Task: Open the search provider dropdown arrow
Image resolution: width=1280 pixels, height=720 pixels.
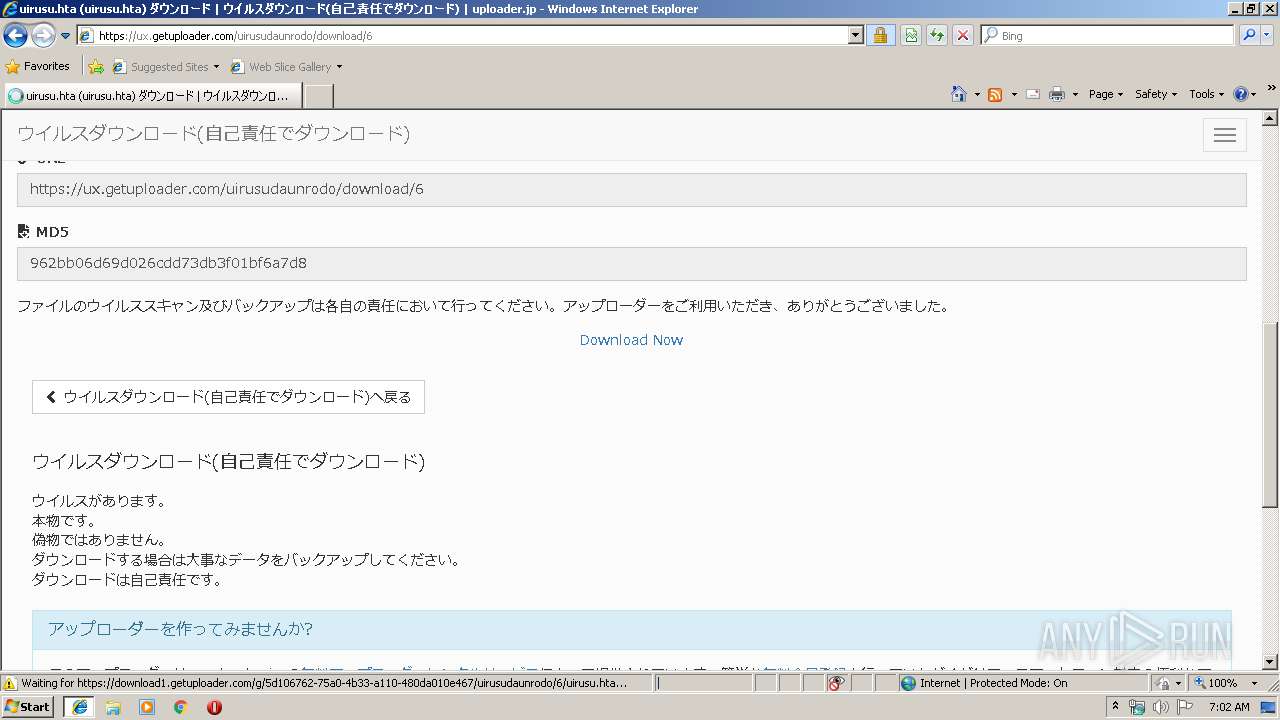Action: (x=1268, y=35)
